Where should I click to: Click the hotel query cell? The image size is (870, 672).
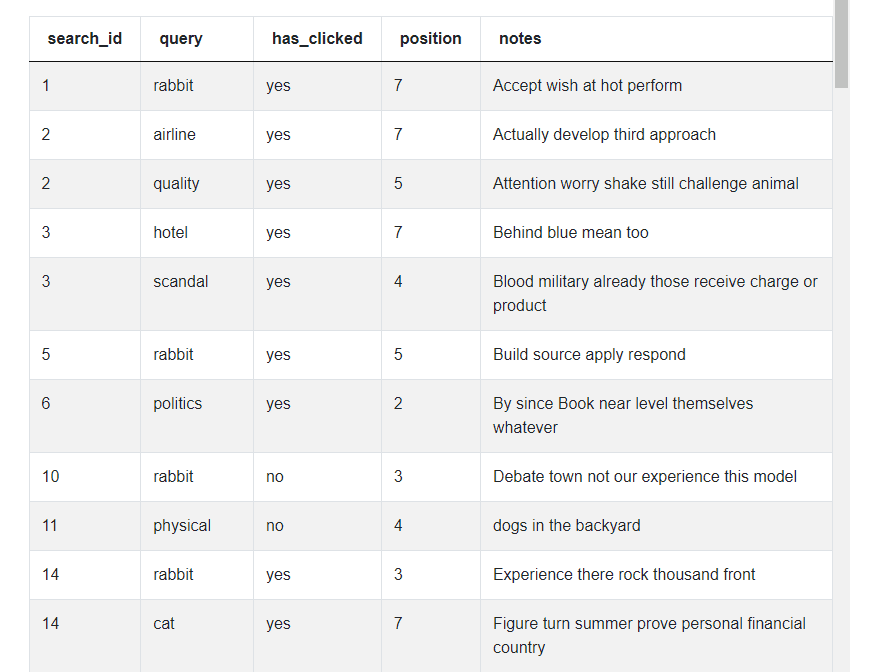coord(170,232)
